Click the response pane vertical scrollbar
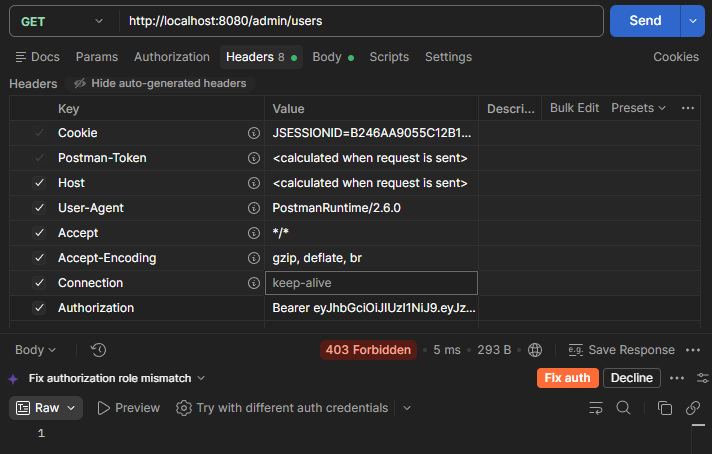Screen dimensions: 712x454 698,438
